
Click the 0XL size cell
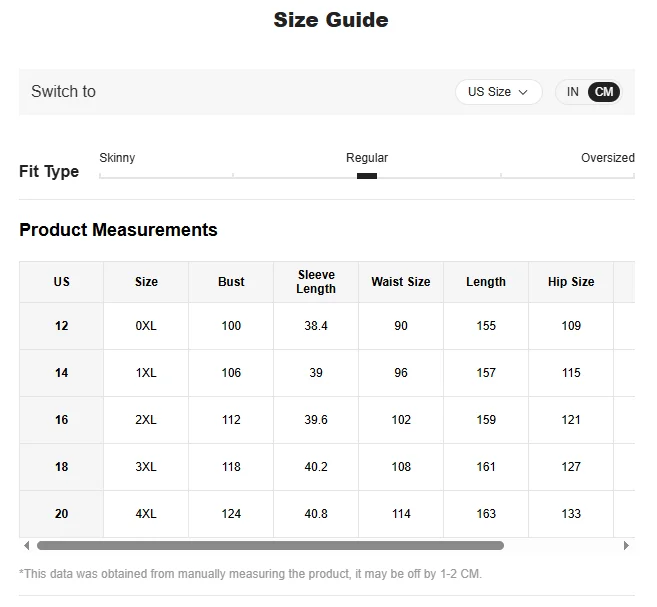pyautogui.click(x=146, y=326)
